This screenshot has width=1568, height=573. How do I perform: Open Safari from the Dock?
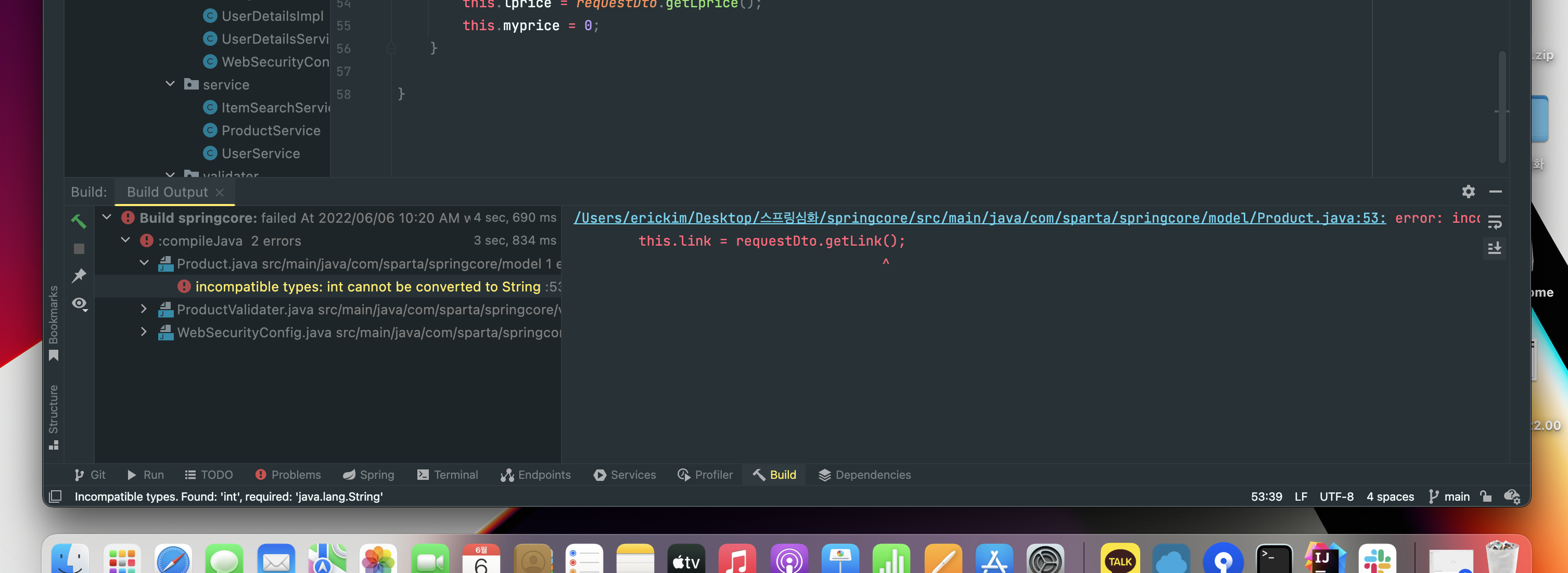(173, 559)
